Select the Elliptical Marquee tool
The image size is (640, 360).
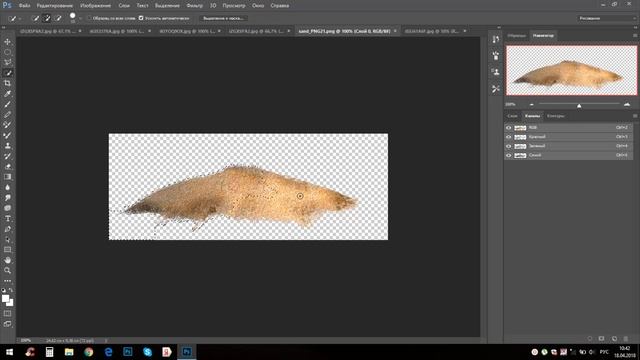click(7, 52)
